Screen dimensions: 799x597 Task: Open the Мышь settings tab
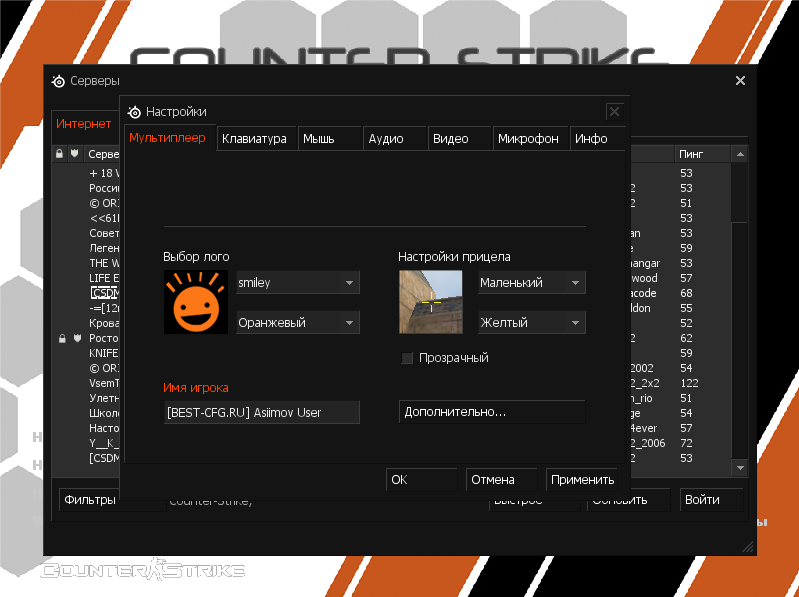tap(330, 139)
